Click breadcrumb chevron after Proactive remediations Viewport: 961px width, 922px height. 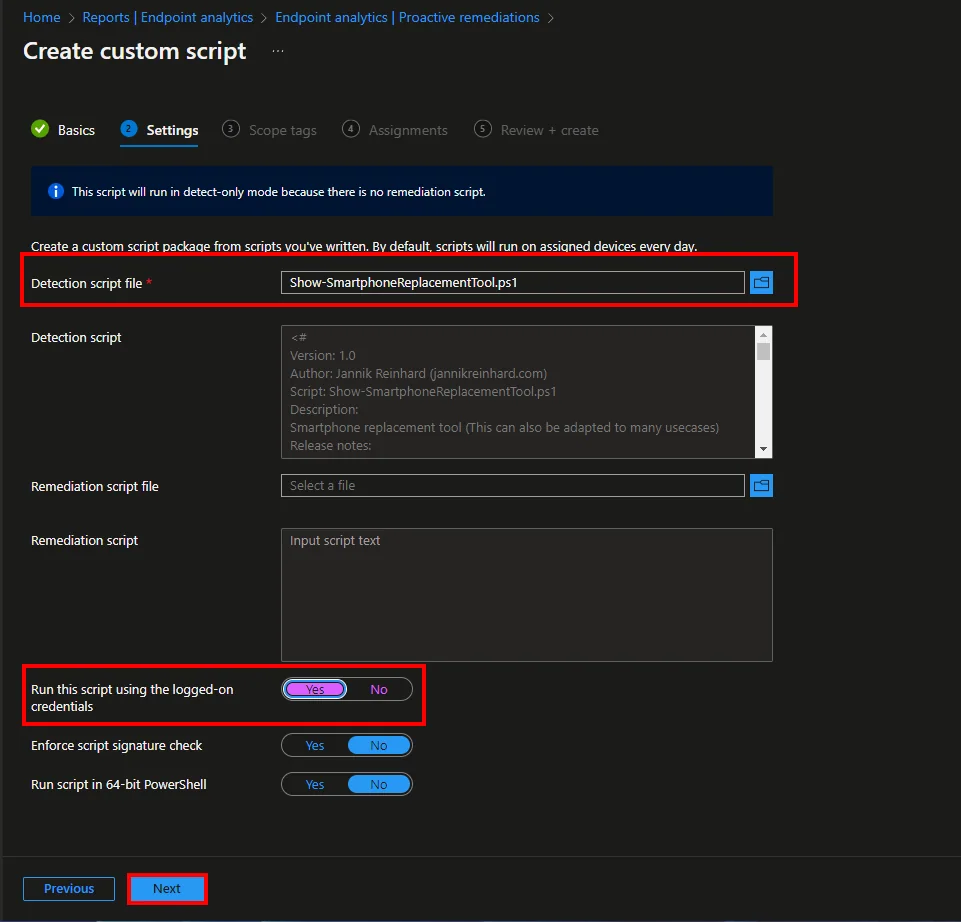pyautogui.click(x=550, y=18)
